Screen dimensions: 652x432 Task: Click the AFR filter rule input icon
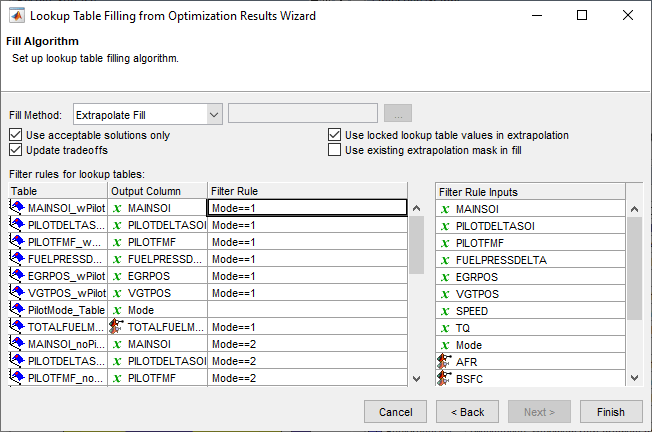point(445,361)
